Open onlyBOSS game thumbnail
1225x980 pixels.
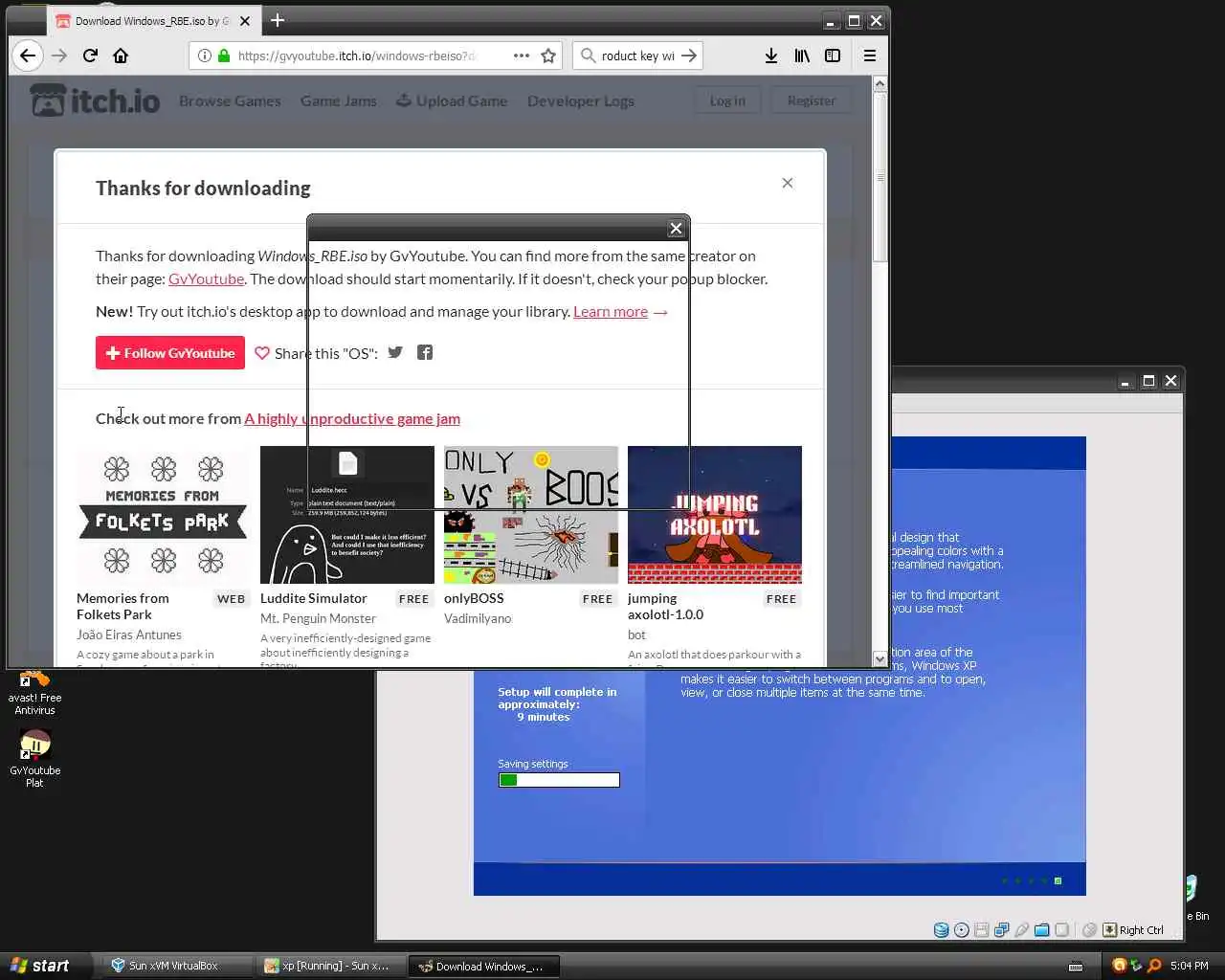coord(531,515)
